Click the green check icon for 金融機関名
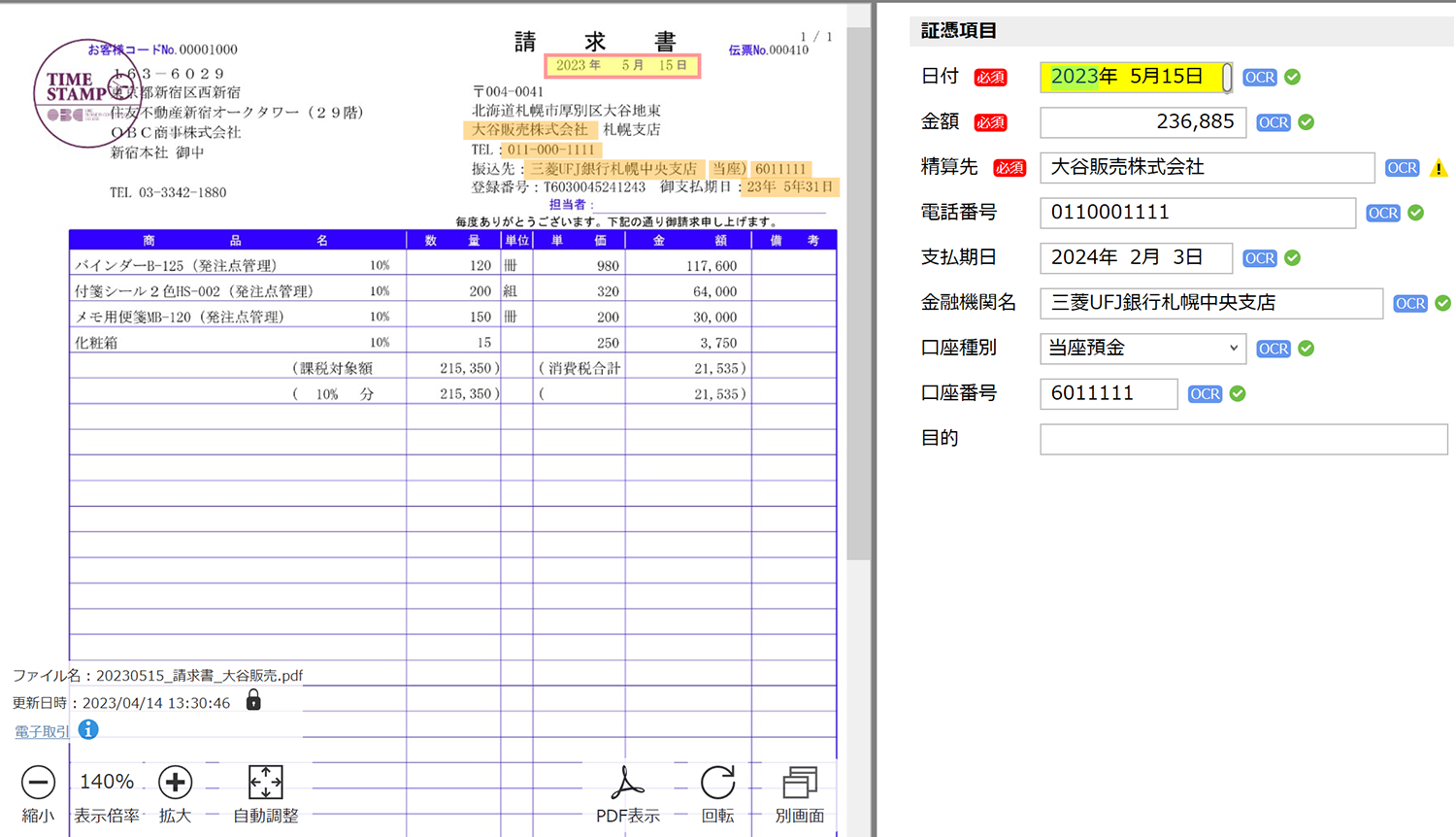 pos(1442,303)
